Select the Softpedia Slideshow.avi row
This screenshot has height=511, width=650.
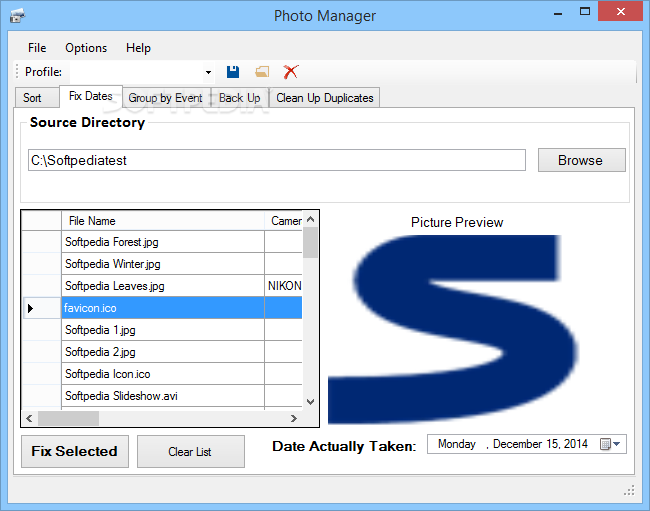coord(162,395)
